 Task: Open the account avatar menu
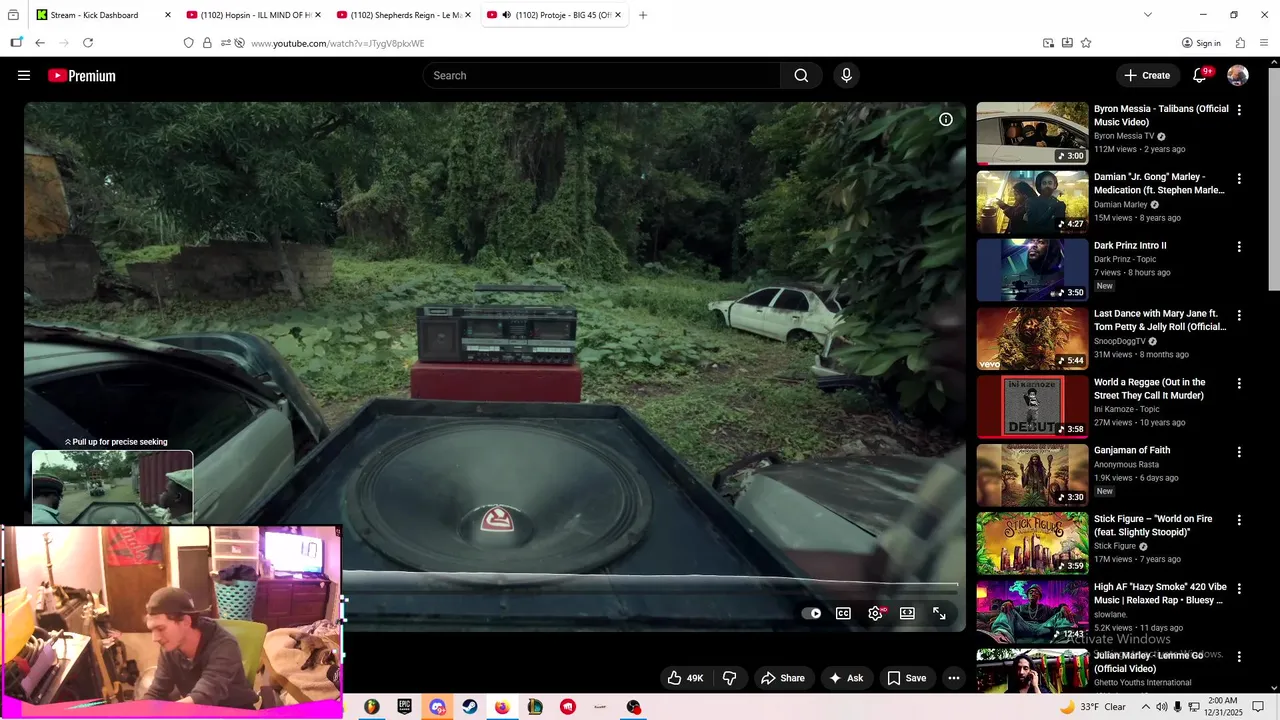click(1238, 75)
